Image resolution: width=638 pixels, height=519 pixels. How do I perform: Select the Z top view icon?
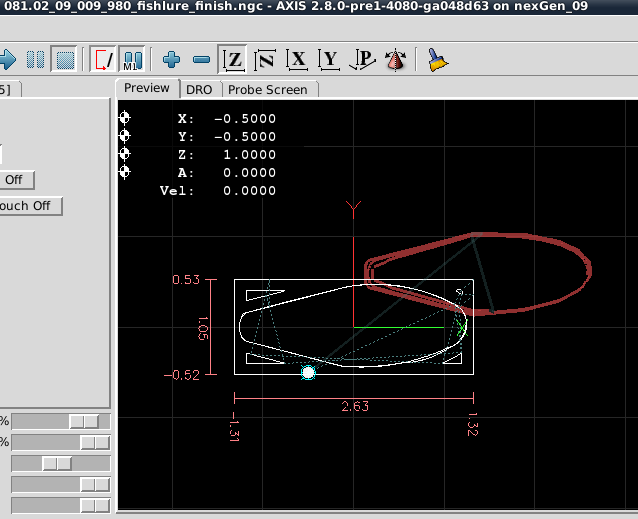(234, 60)
